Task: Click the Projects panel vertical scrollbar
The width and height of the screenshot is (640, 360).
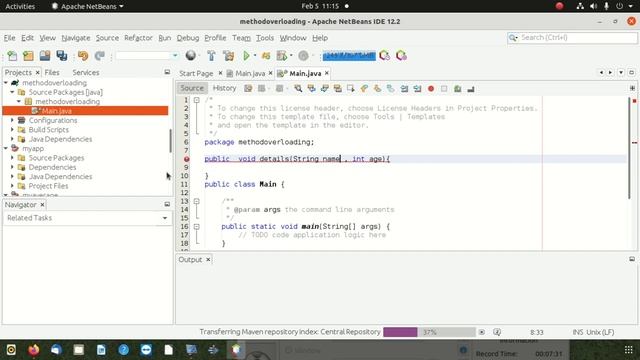Action: 170,141
